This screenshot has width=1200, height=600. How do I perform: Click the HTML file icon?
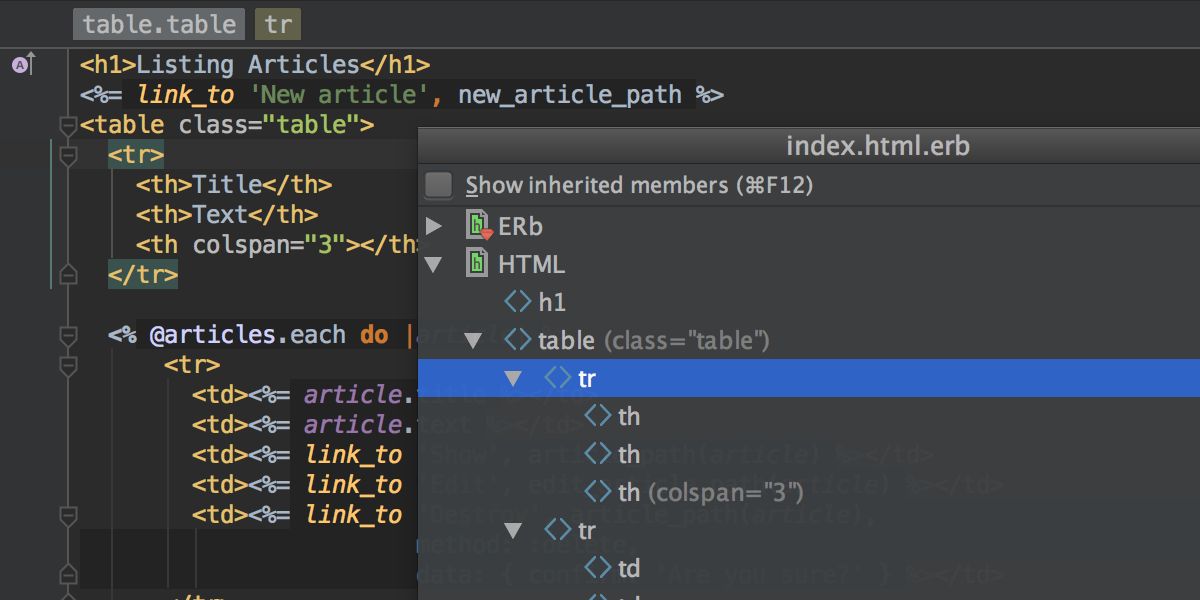(478, 264)
